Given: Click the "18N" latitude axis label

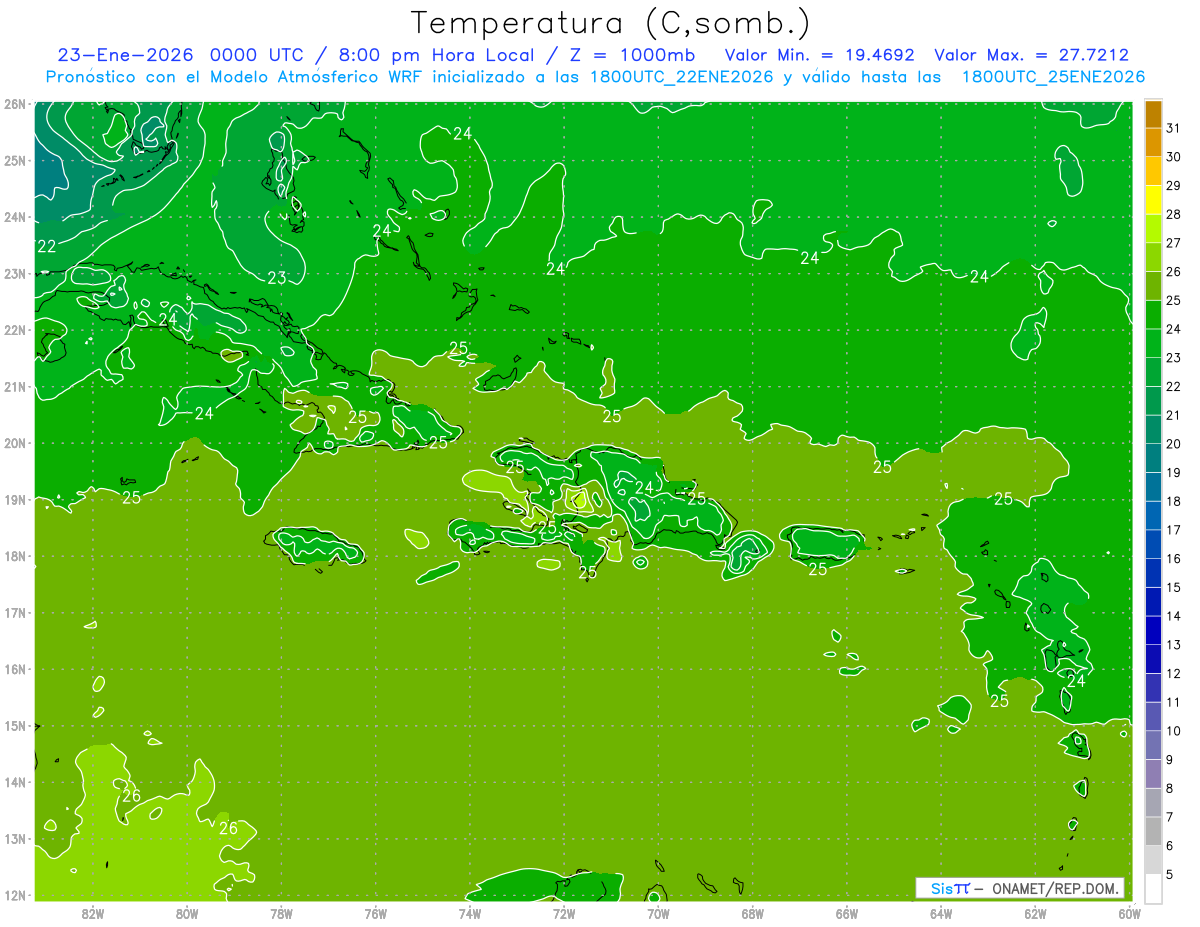Looking at the screenshot, I should (x=14, y=556).
